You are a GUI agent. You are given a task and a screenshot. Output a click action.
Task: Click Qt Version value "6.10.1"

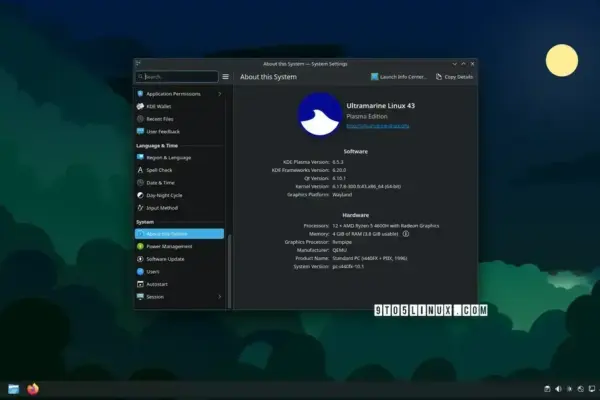tap(339, 178)
